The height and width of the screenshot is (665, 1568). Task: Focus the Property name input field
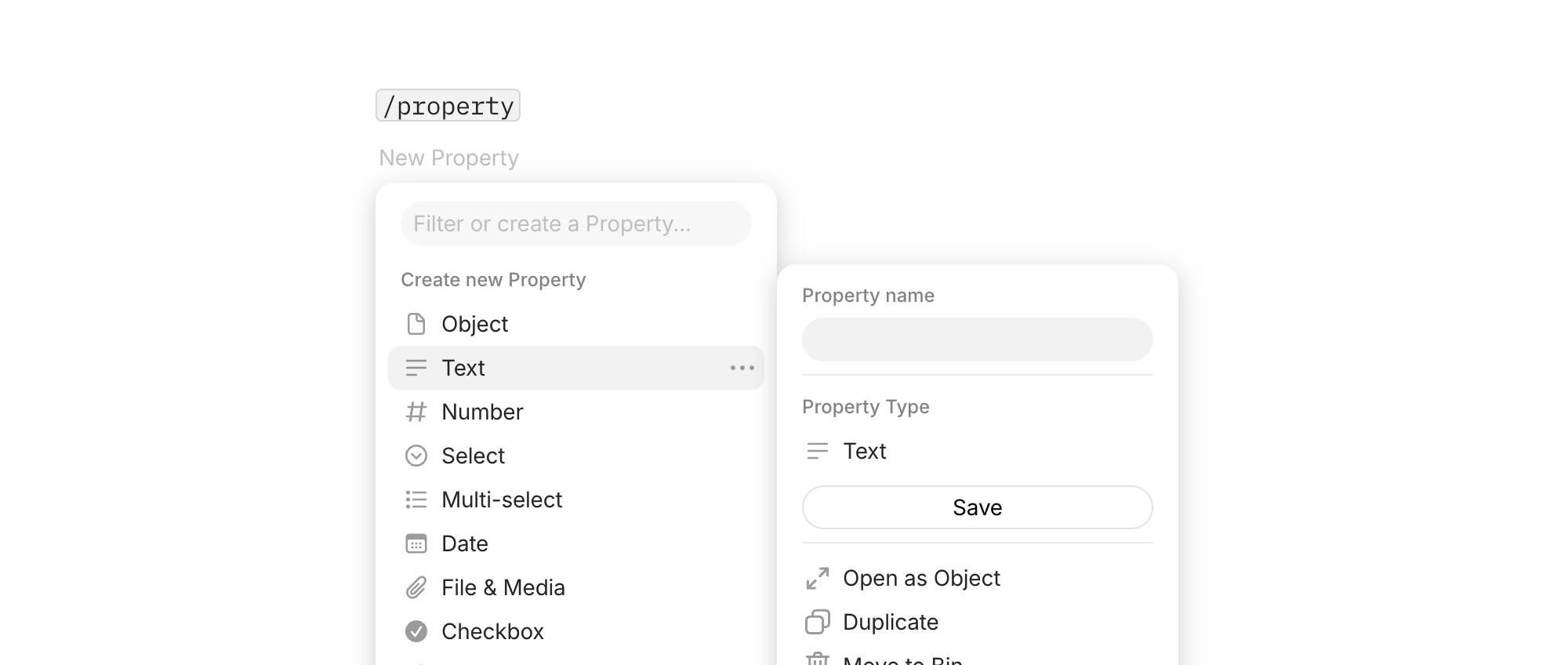pyautogui.click(x=978, y=340)
